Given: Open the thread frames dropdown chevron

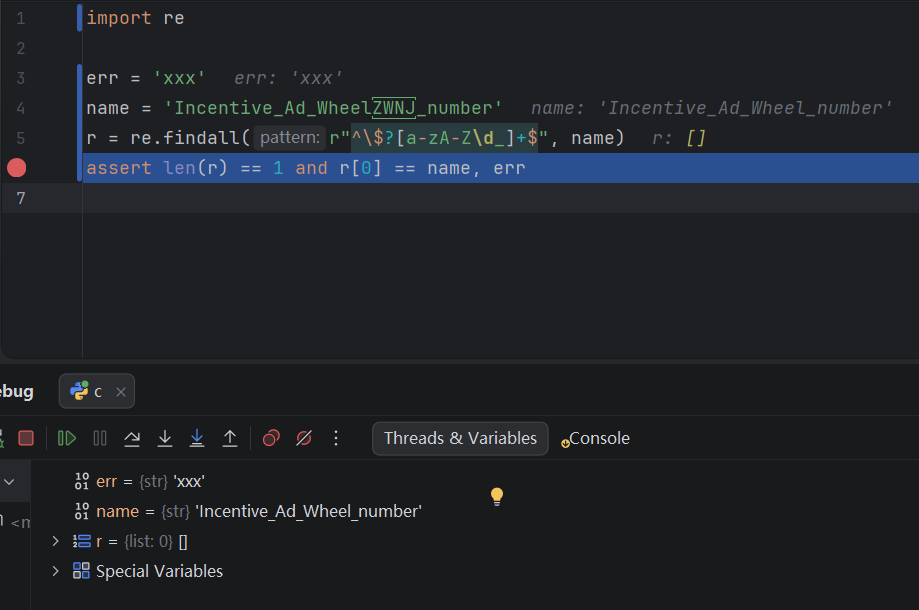Looking at the screenshot, I should click(x=9, y=482).
